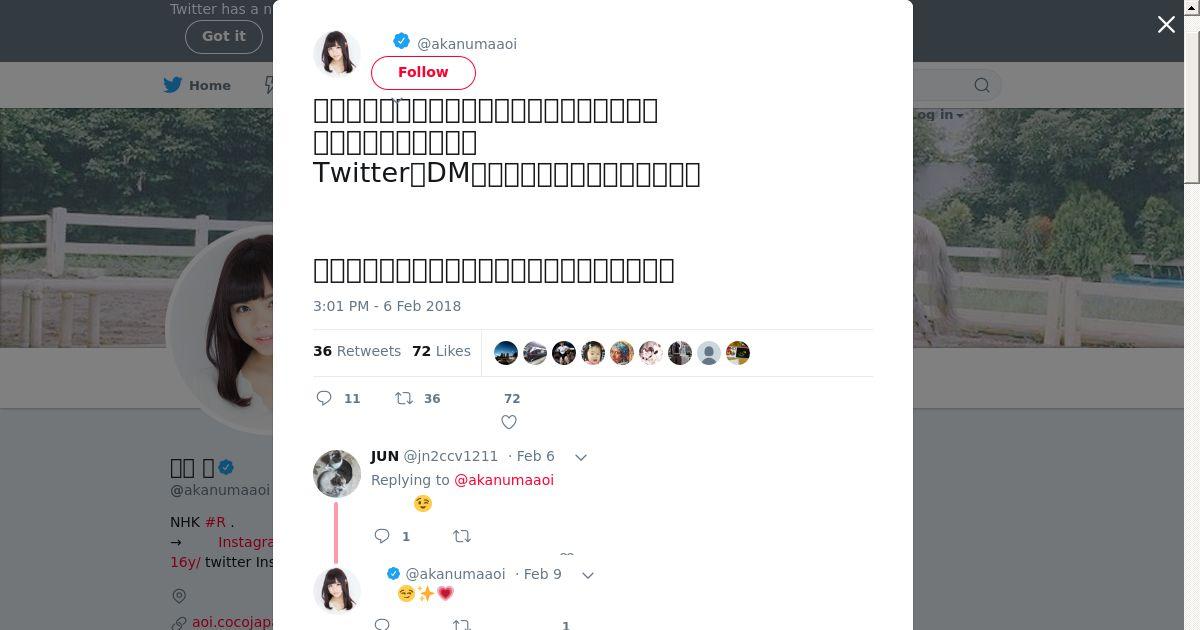Open the @akanumaaoi mention link
The width and height of the screenshot is (1200, 630).
click(504, 480)
